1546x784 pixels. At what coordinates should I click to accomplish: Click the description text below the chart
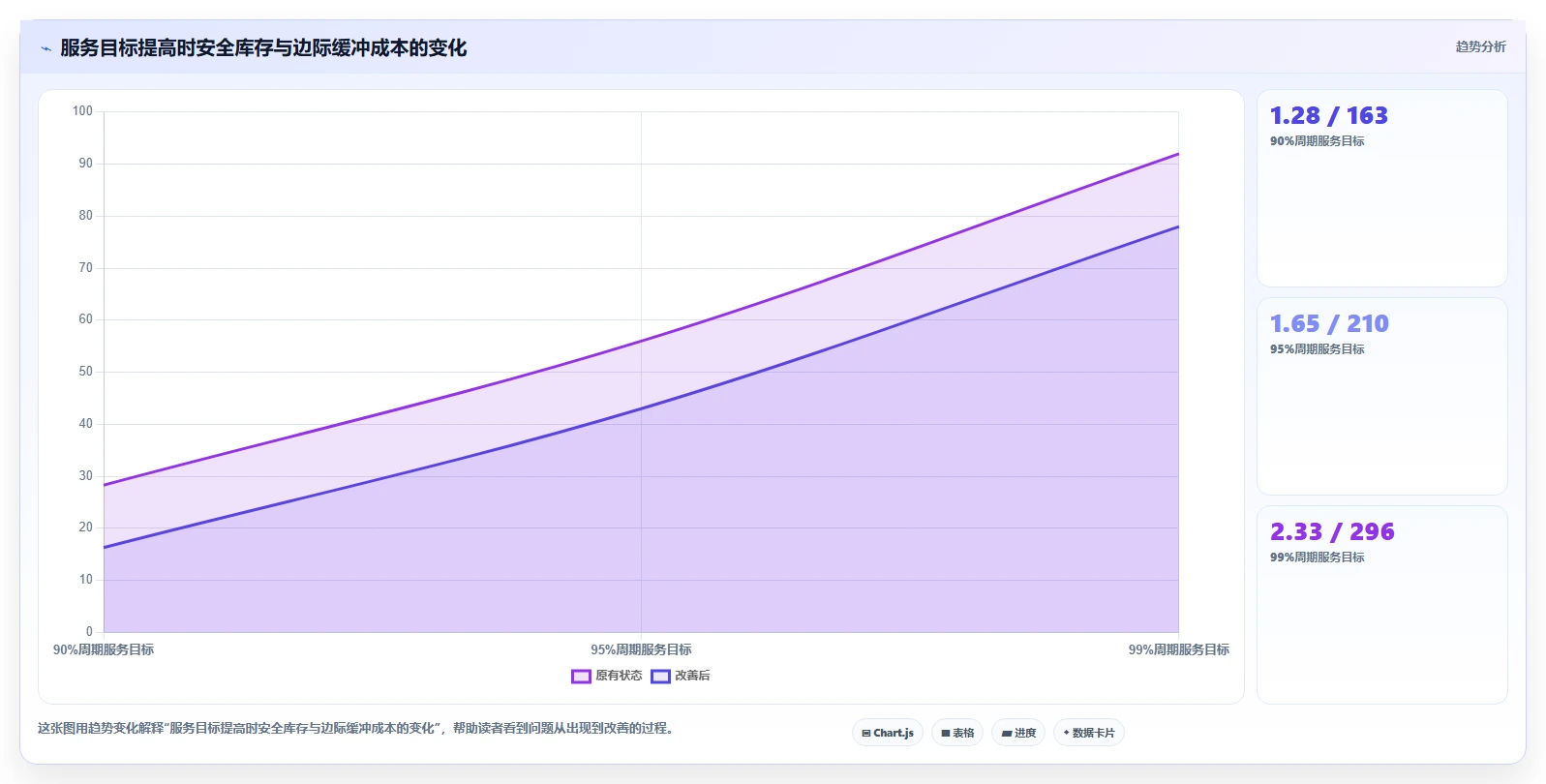click(x=355, y=728)
